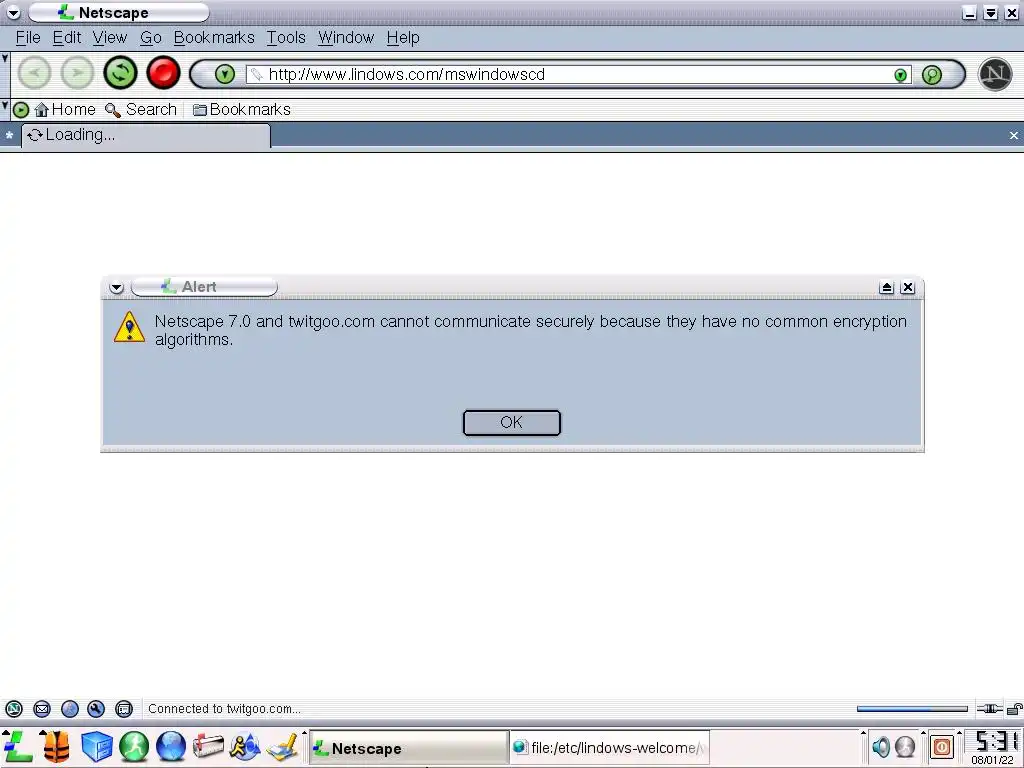
Task: Click Search on the personal toolbar
Action: [141, 110]
